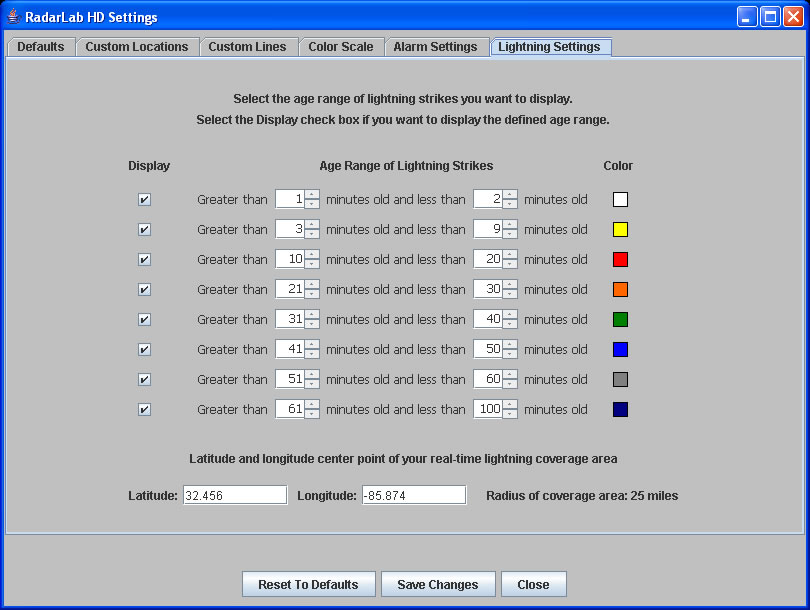Toggle Display checkbox for 21–30 minutes row

tap(145, 289)
